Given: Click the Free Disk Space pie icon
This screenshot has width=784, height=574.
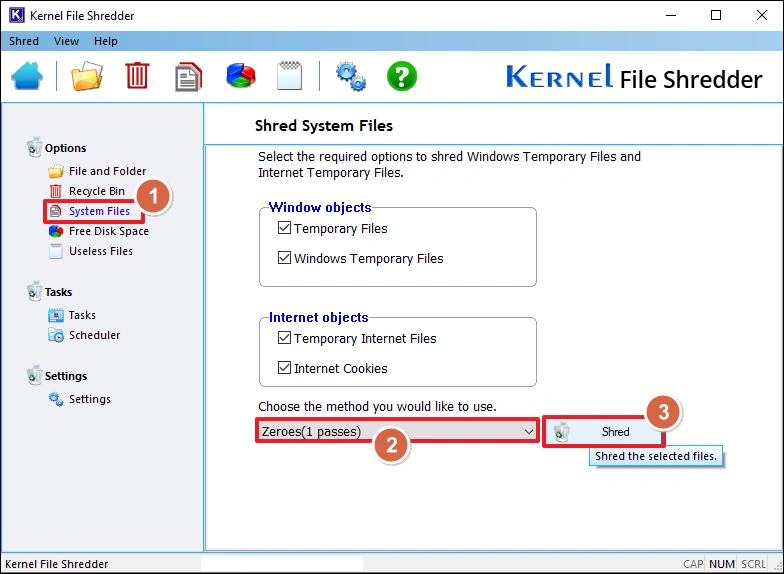Looking at the screenshot, I should click(240, 76).
